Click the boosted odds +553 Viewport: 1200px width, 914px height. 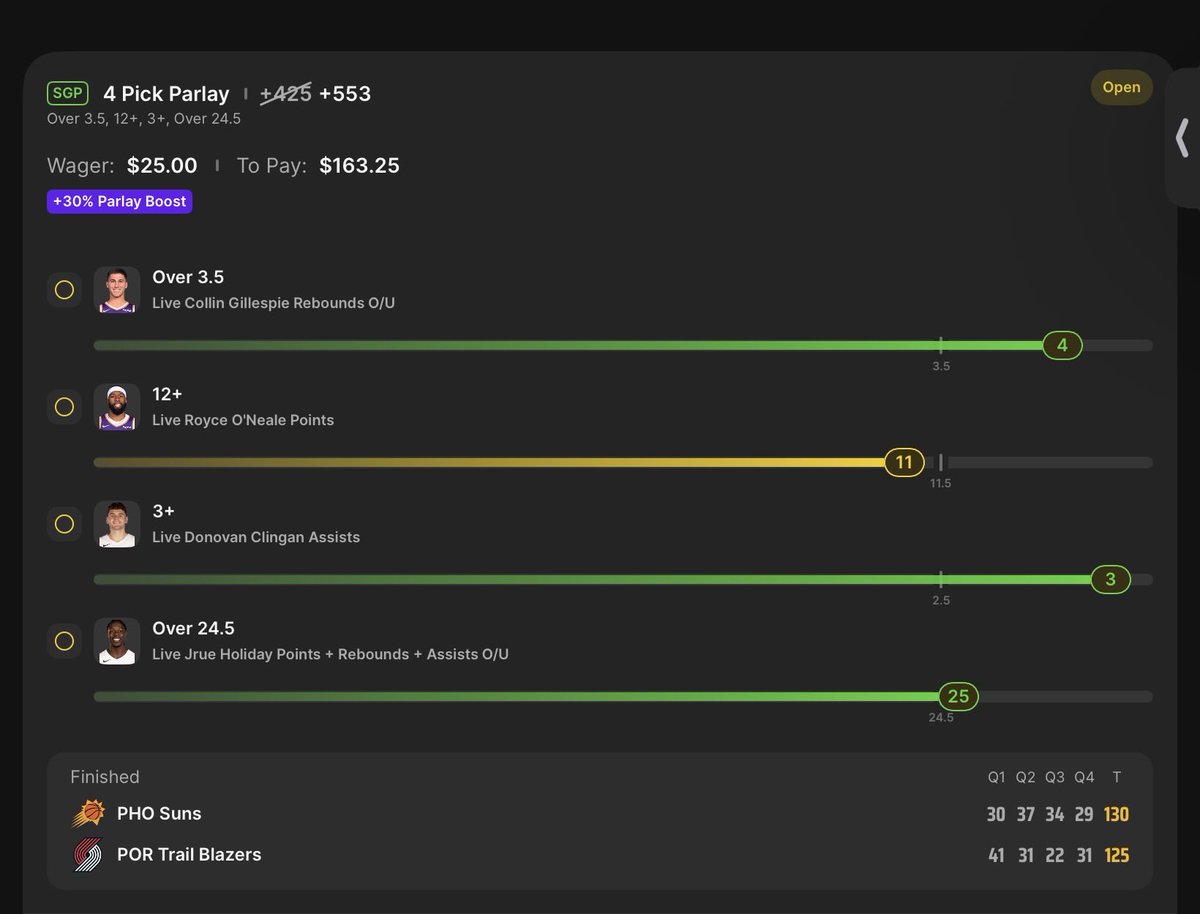[345, 94]
